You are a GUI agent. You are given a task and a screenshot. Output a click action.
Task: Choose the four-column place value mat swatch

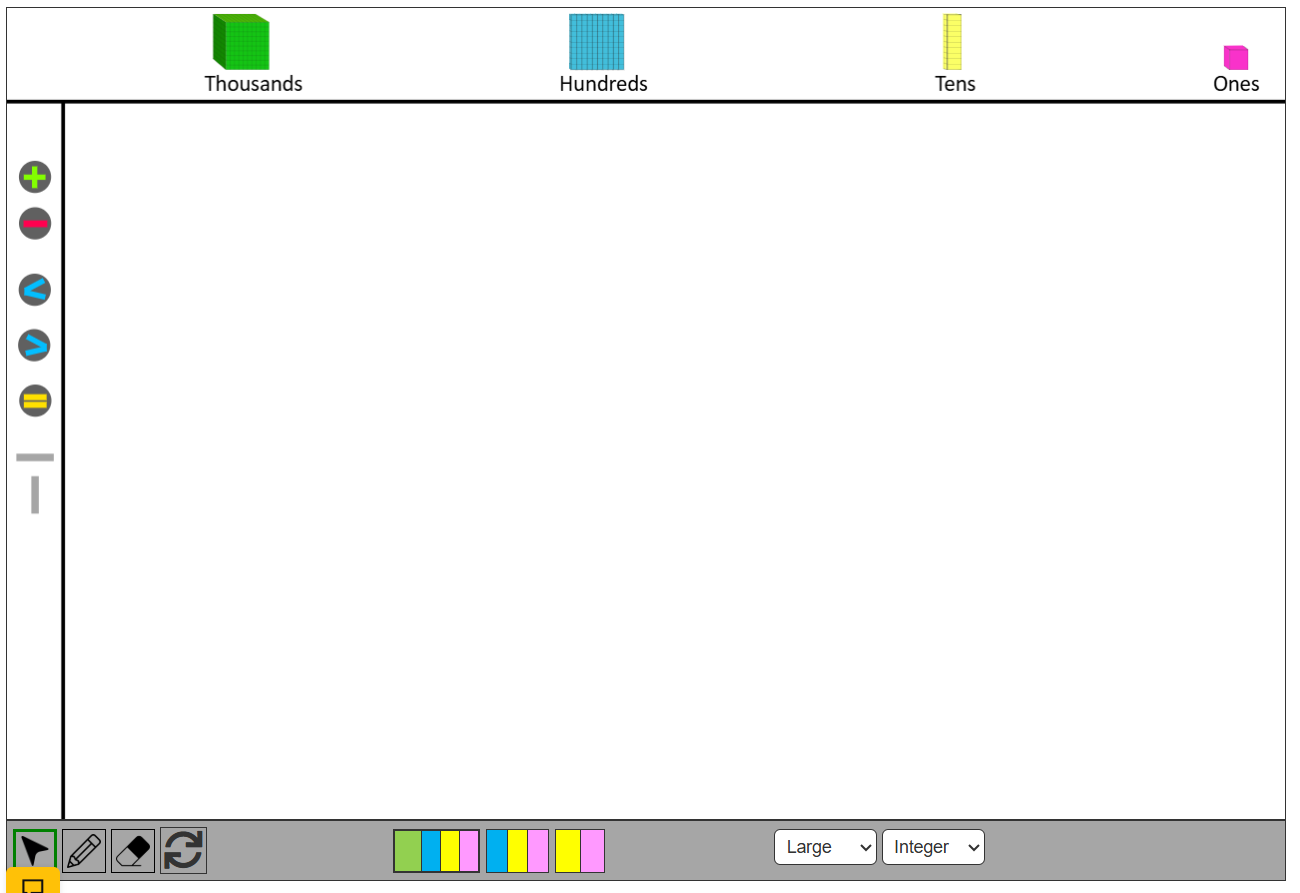point(436,851)
